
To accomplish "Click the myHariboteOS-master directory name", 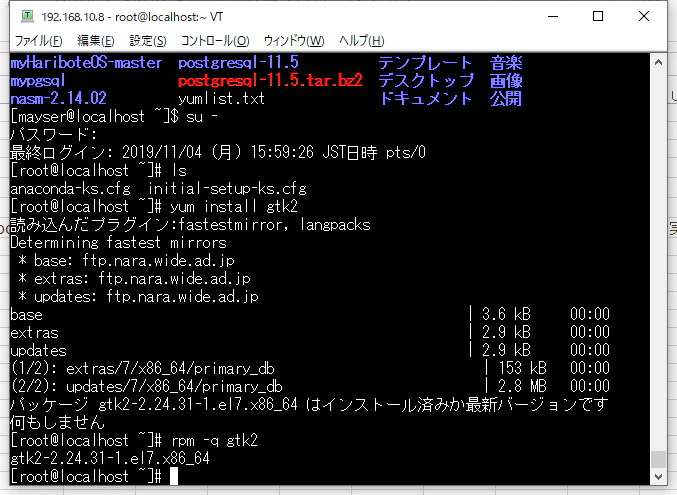I will pyautogui.click(x=86, y=63).
